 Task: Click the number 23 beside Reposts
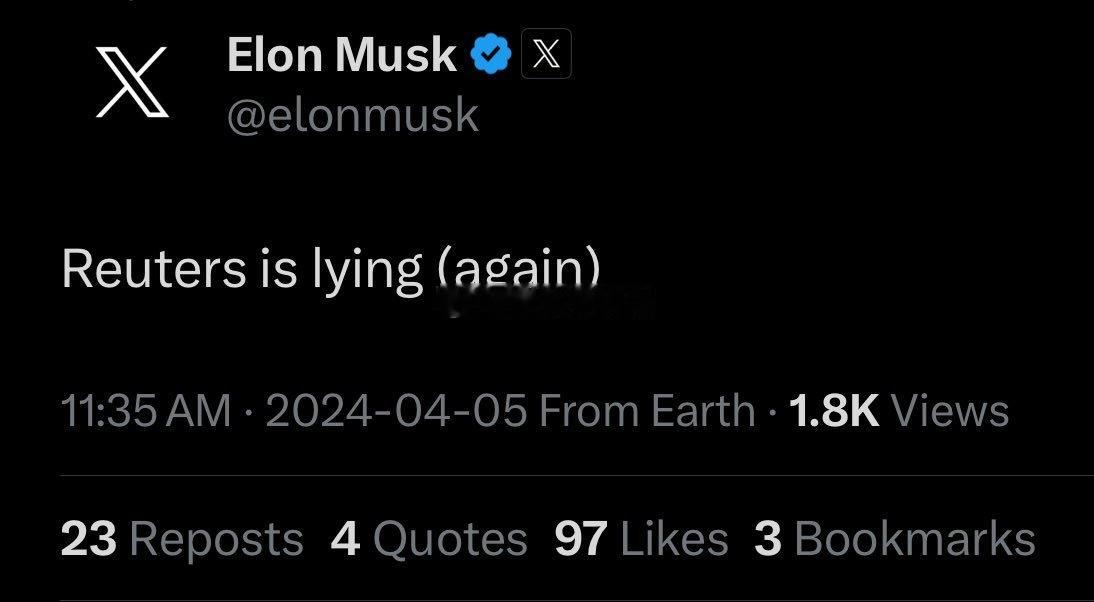pos(89,540)
